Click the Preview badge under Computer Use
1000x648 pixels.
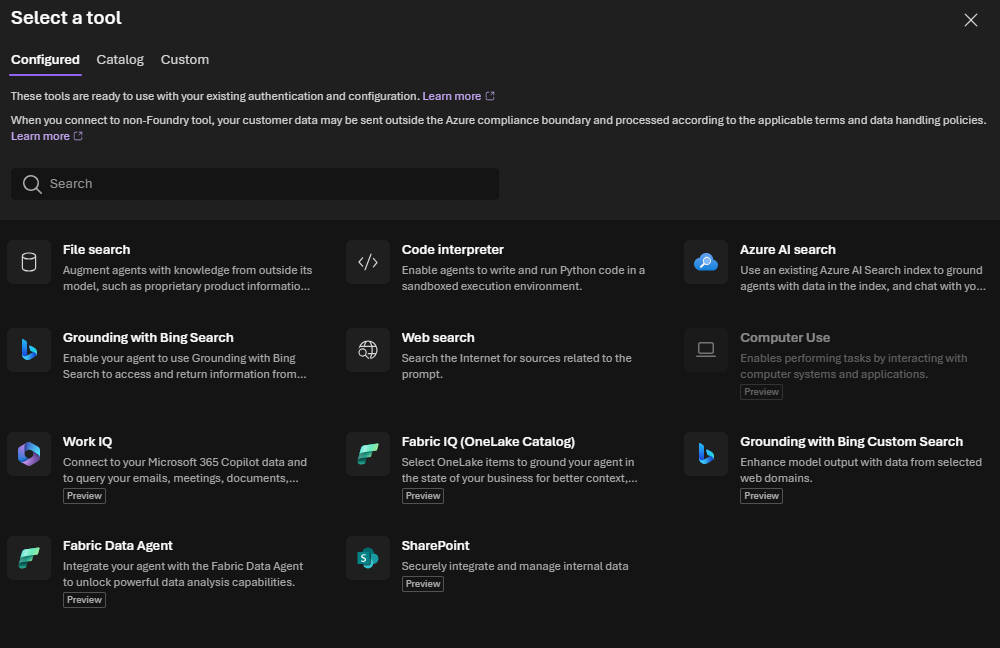point(761,392)
